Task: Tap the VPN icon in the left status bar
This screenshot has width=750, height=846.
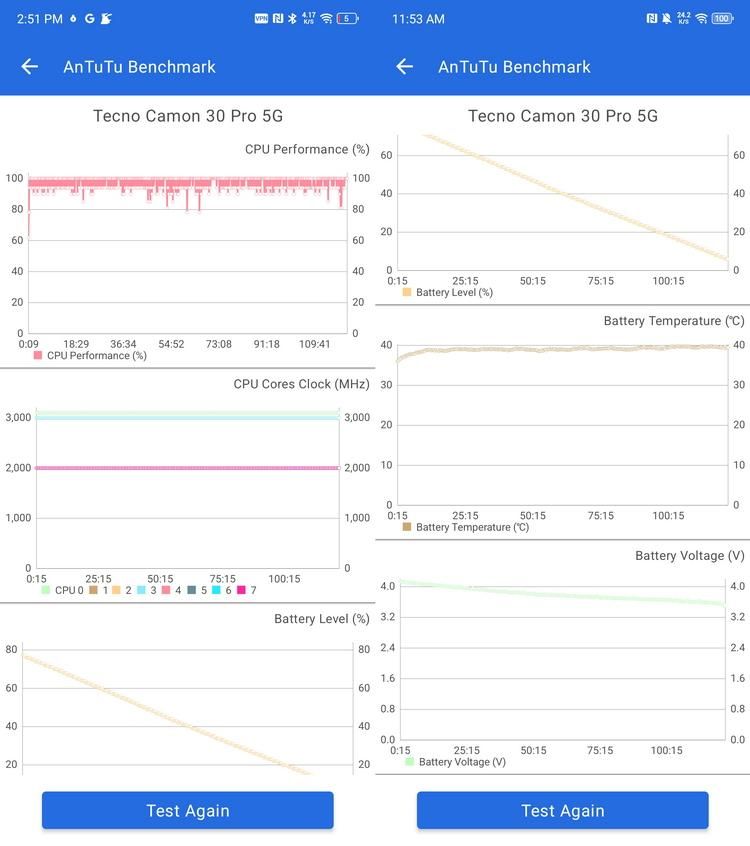Action: (261, 19)
